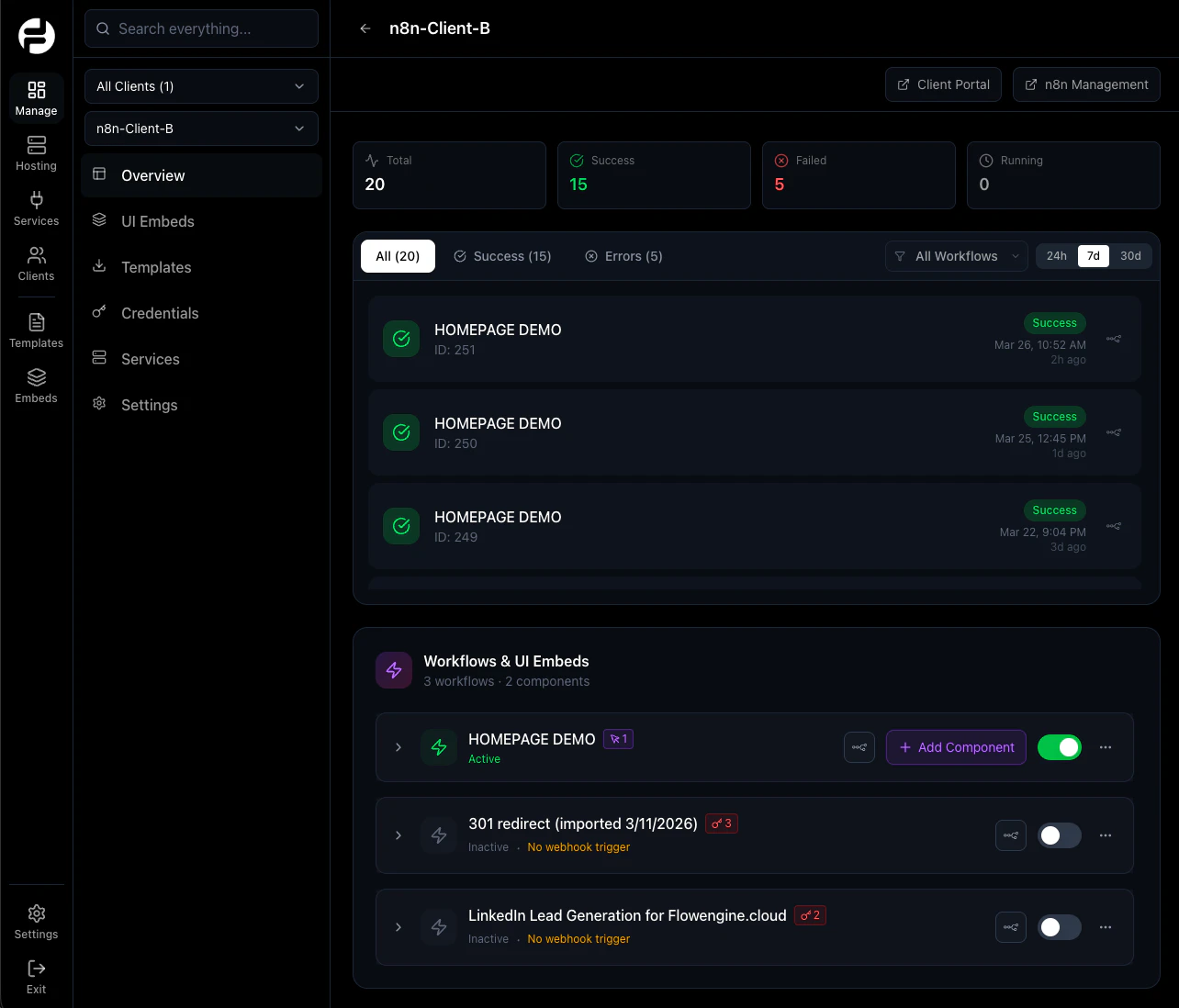Click the workflow icon on the Mar 26 execution

pos(1113,339)
